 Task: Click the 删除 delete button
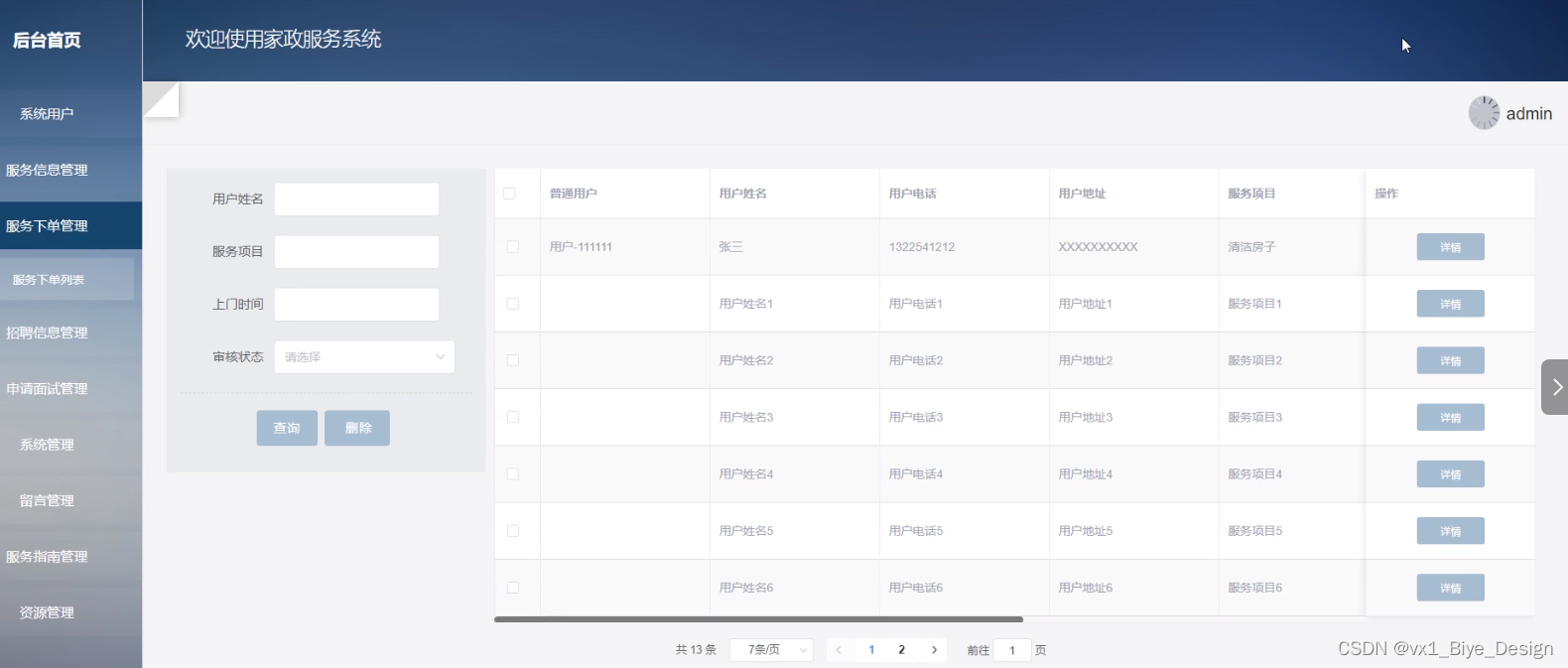pyautogui.click(x=357, y=428)
